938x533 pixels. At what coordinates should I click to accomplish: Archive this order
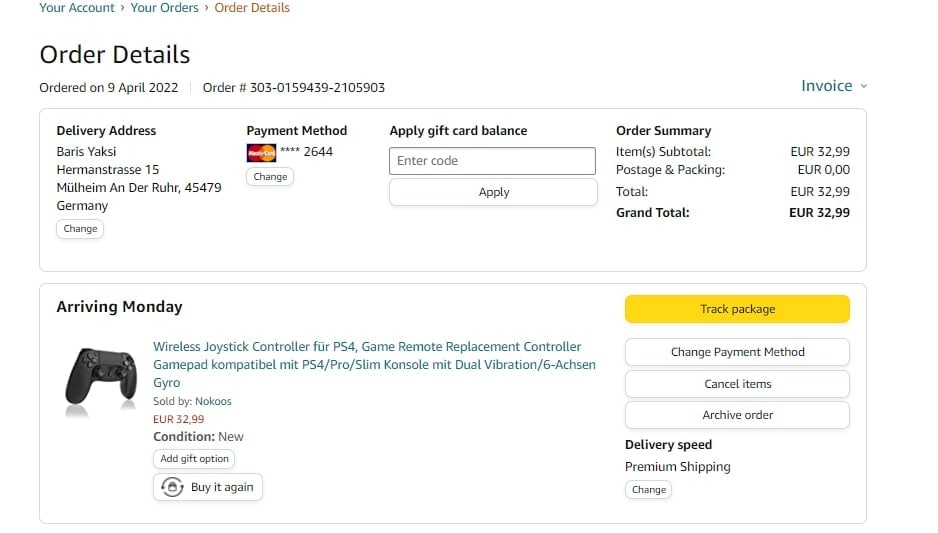[737, 415]
